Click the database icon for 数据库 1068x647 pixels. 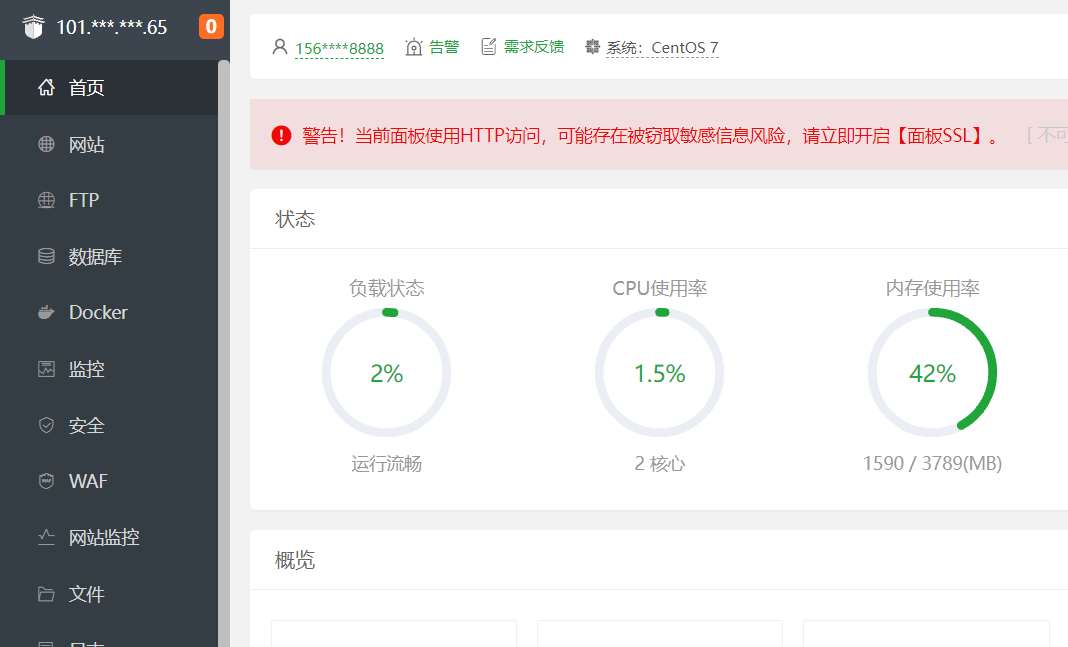(46, 257)
